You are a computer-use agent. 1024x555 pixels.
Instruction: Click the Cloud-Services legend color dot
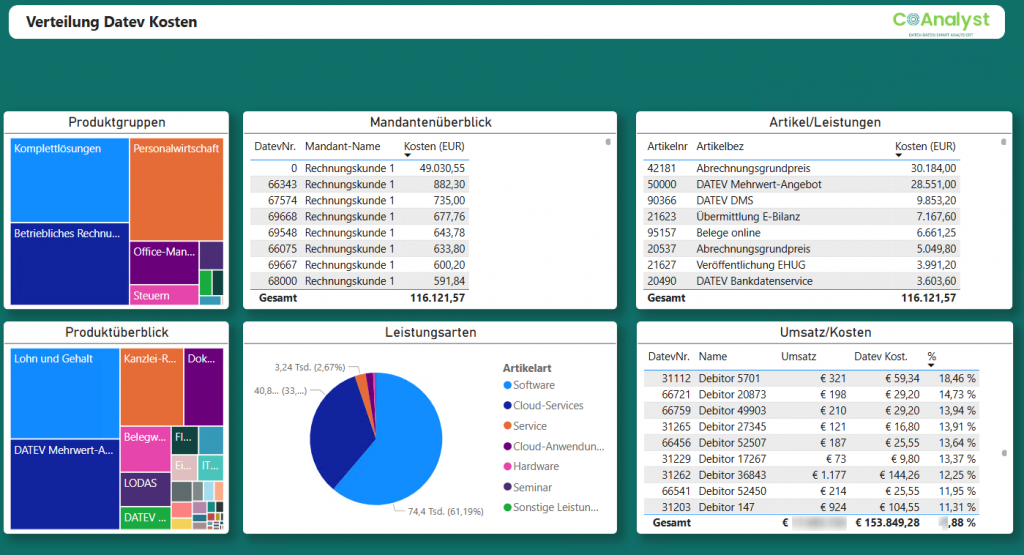tap(507, 405)
